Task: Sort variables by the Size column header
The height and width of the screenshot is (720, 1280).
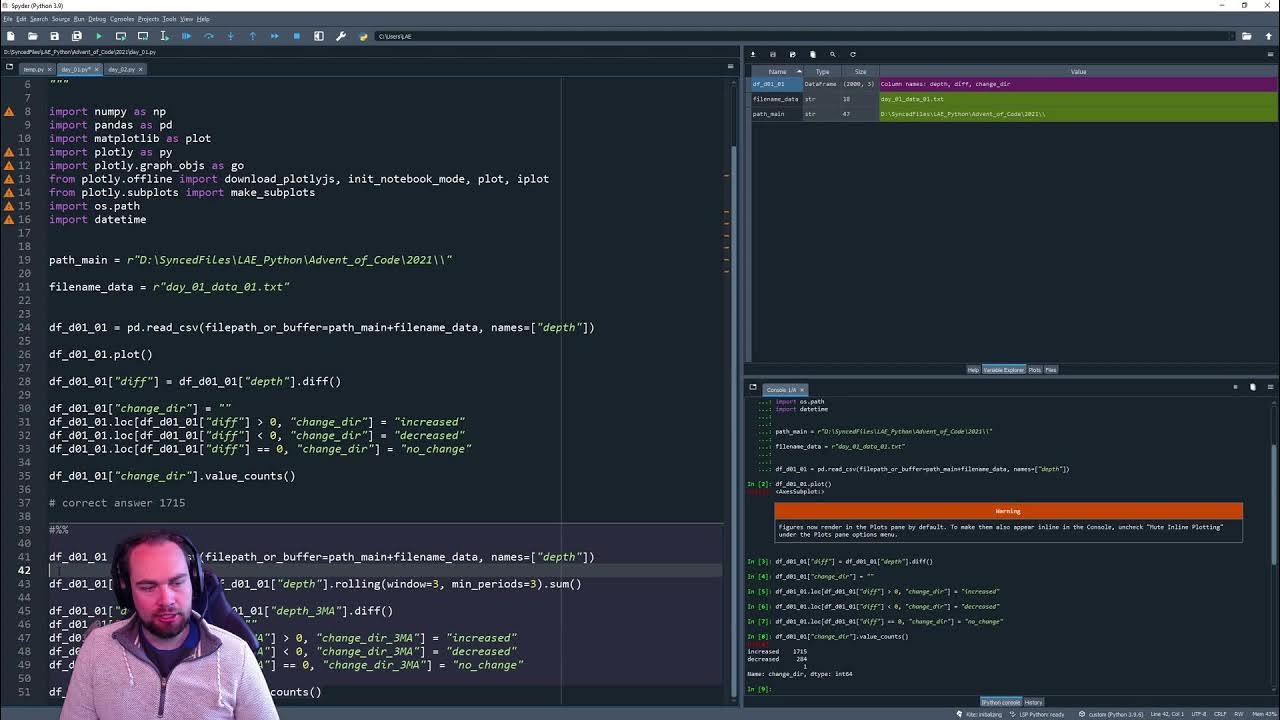Action: pyautogui.click(x=860, y=72)
